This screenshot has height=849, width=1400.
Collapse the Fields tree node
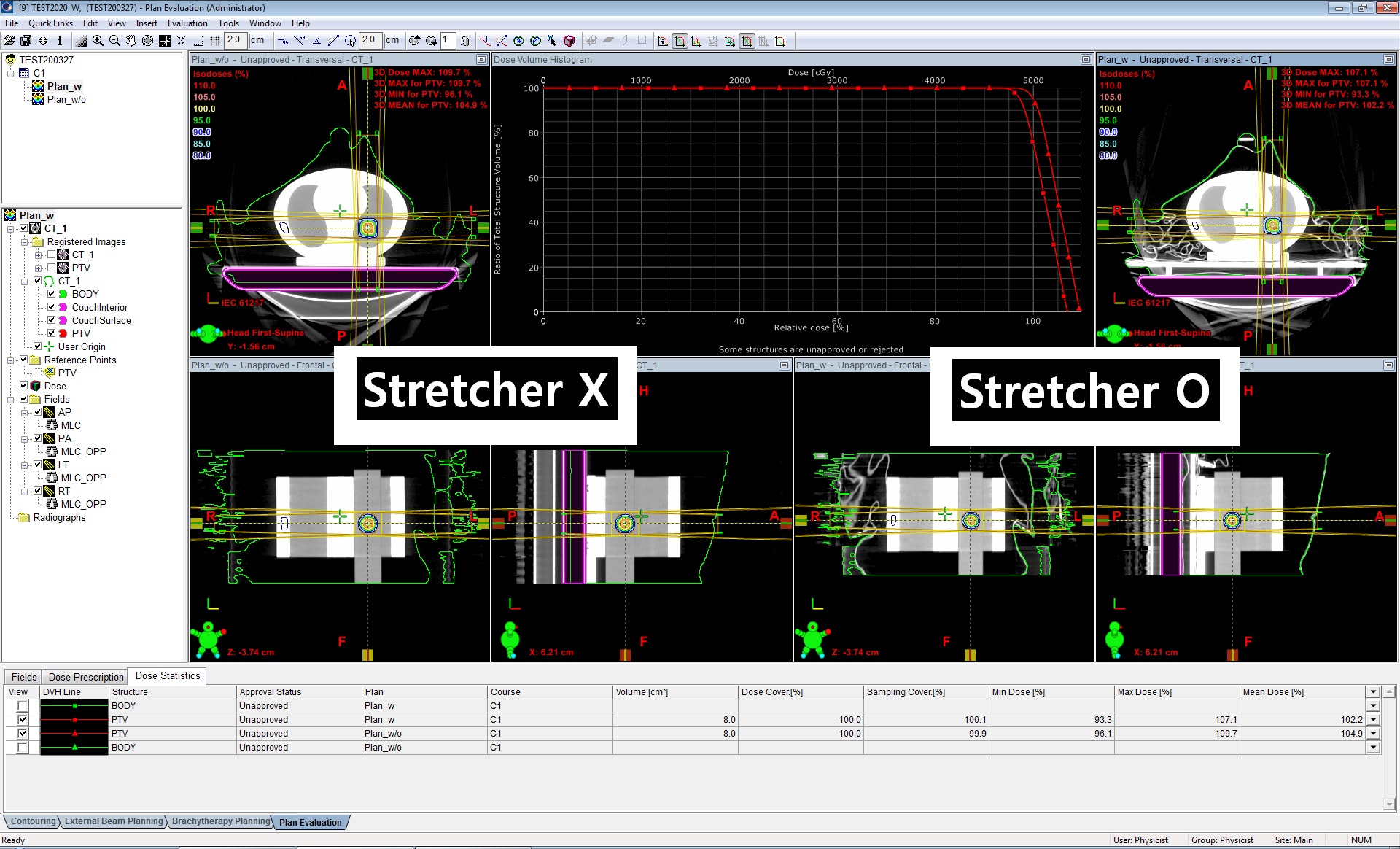point(11,399)
